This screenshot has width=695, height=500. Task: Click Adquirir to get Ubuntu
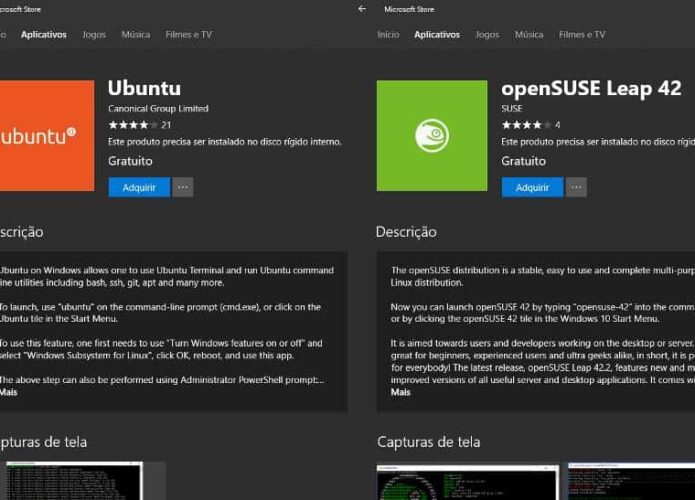click(x=139, y=187)
